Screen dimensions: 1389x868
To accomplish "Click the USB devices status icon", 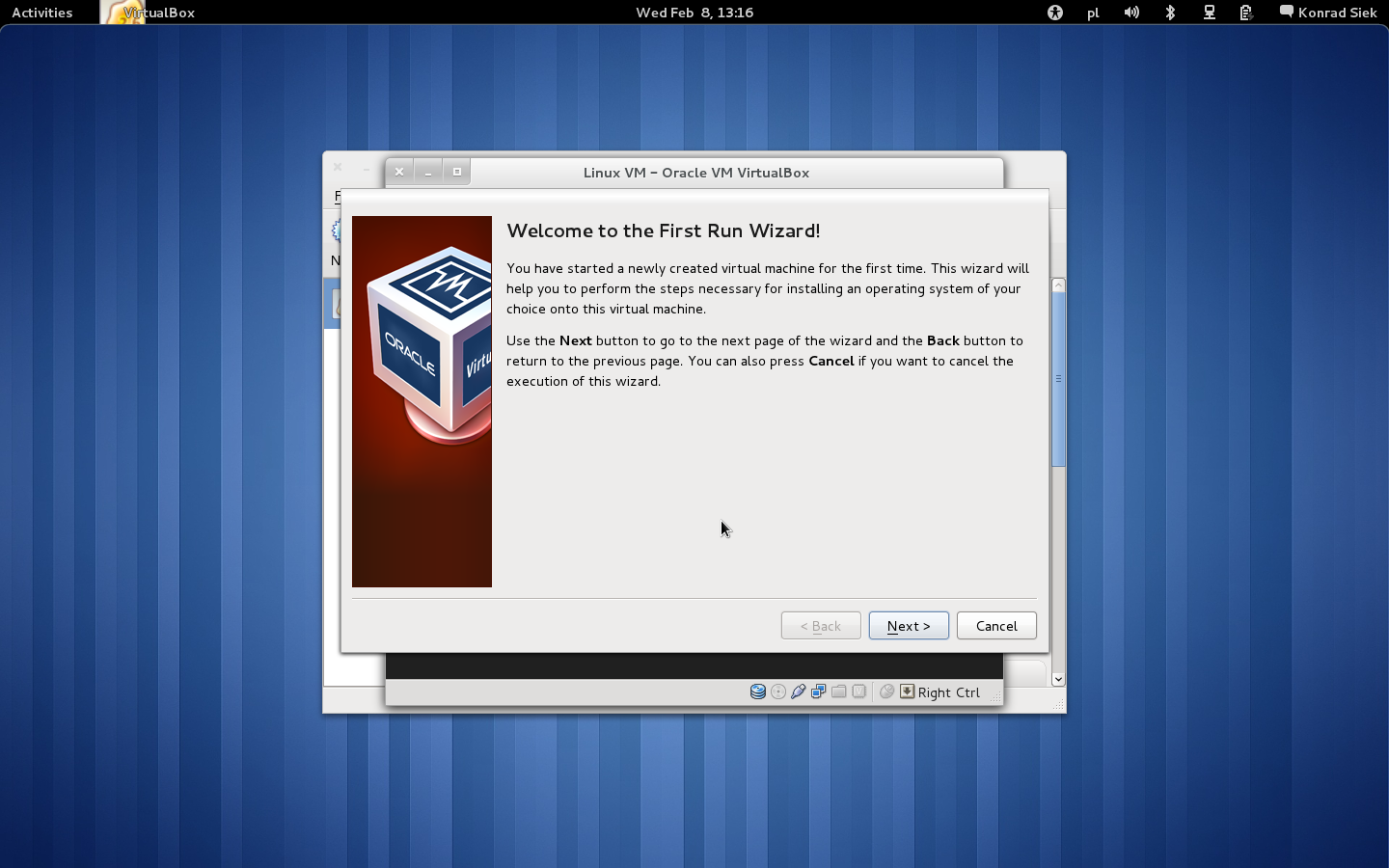I will [799, 692].
